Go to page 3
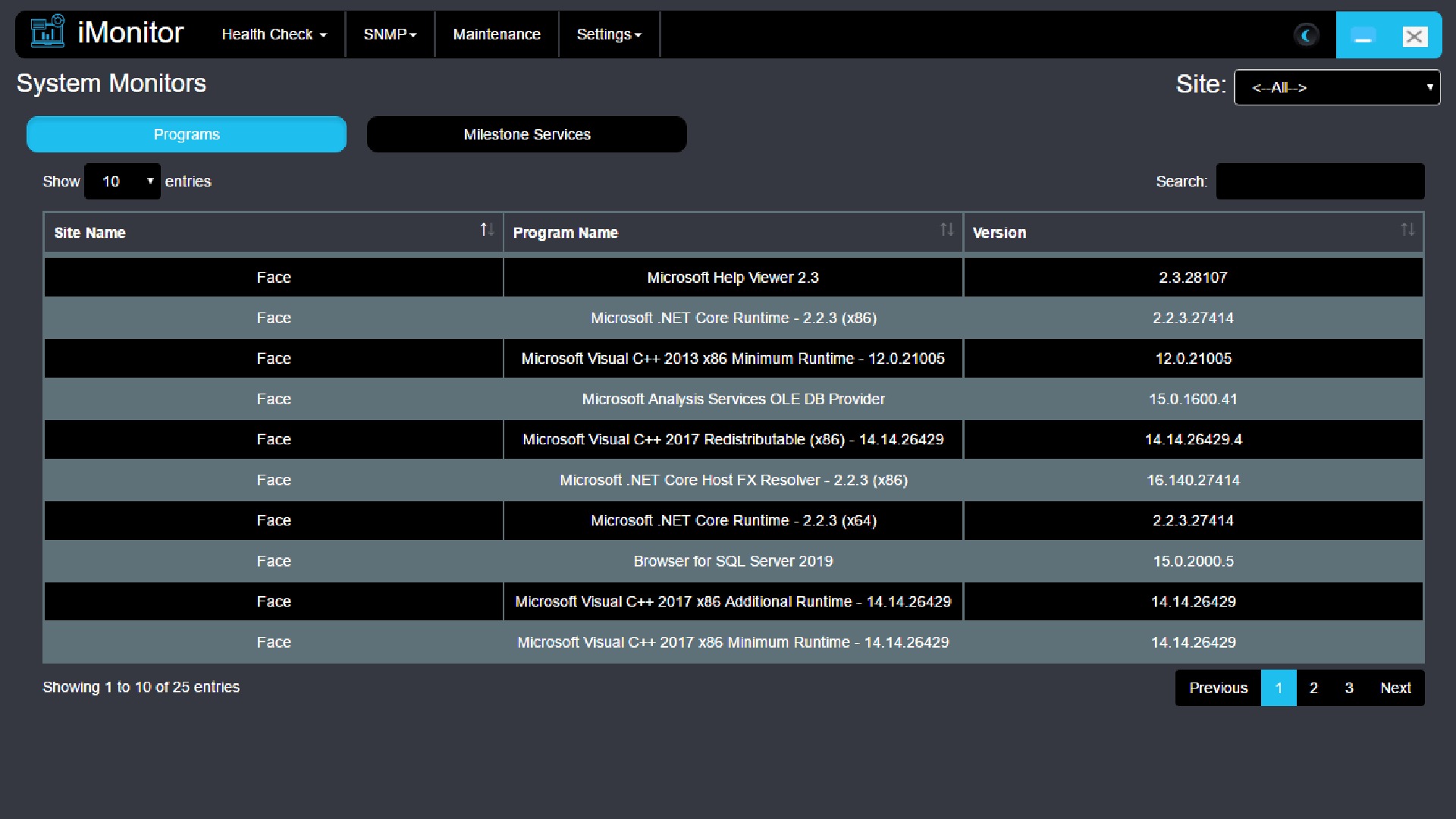The width and height of the screenshot is (1456, 819). [1349, 688]
